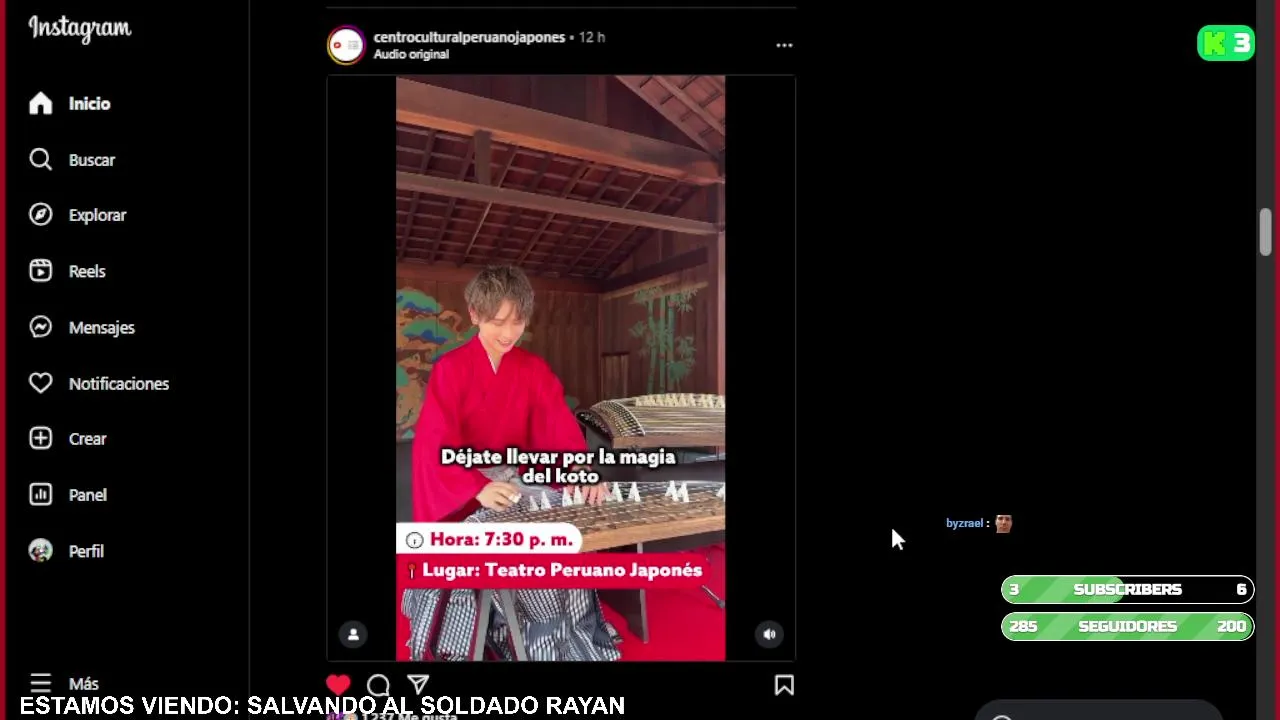Open Mensajes messenger icon
1280x720 pixels.
tap(40, 327)
